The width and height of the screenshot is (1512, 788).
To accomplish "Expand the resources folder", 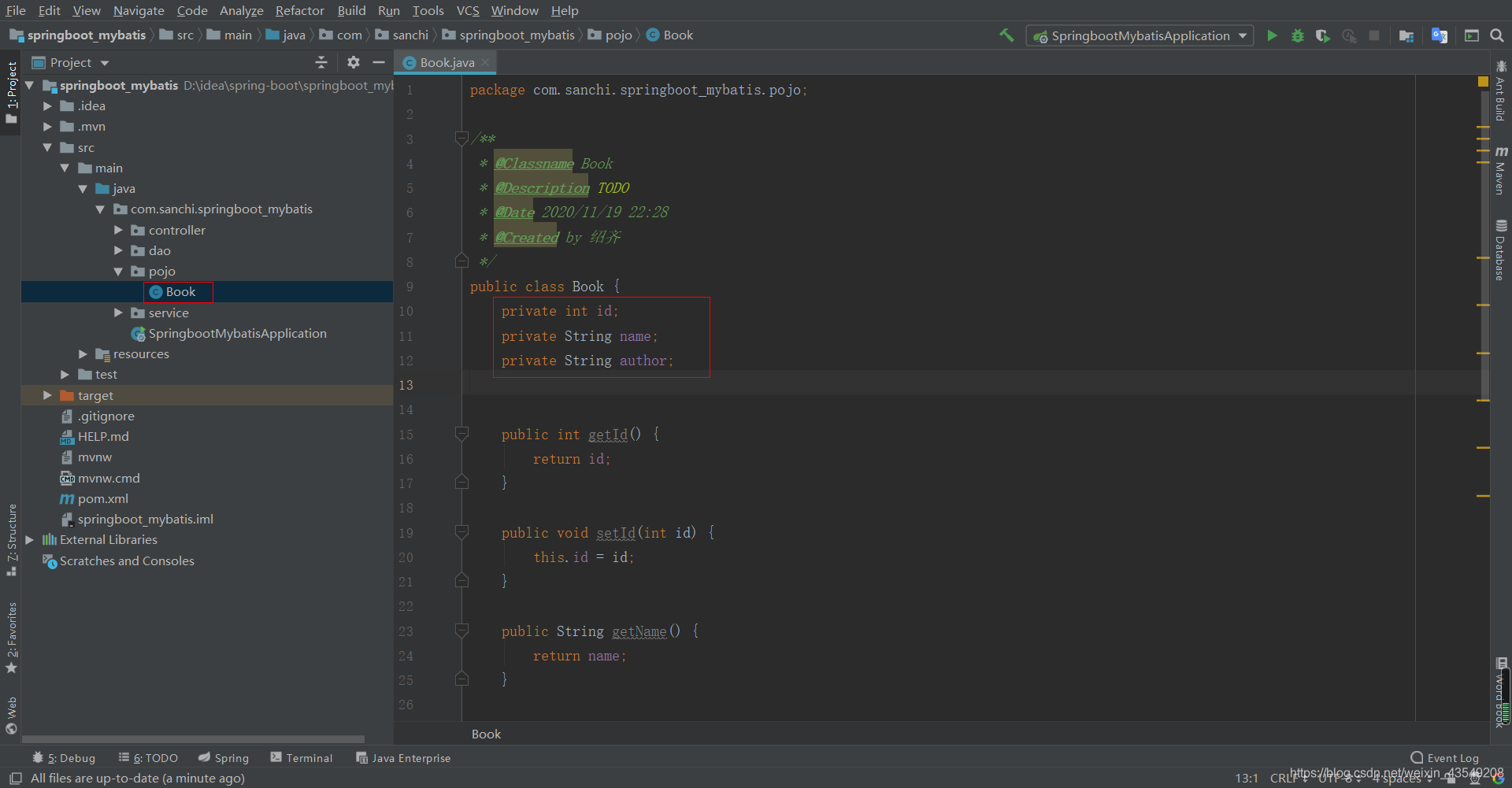I will click(x=83, y=354).
